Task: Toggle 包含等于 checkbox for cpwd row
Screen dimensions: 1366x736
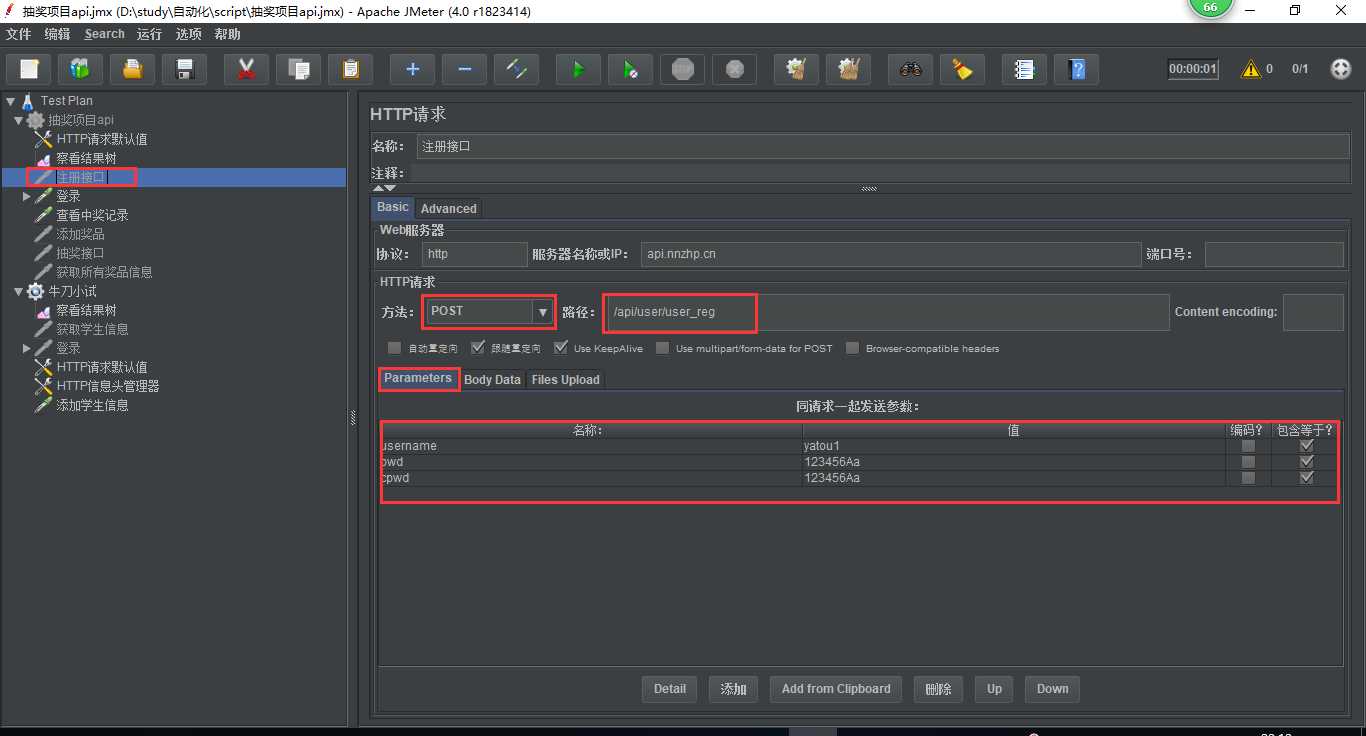Action: 1306,478
